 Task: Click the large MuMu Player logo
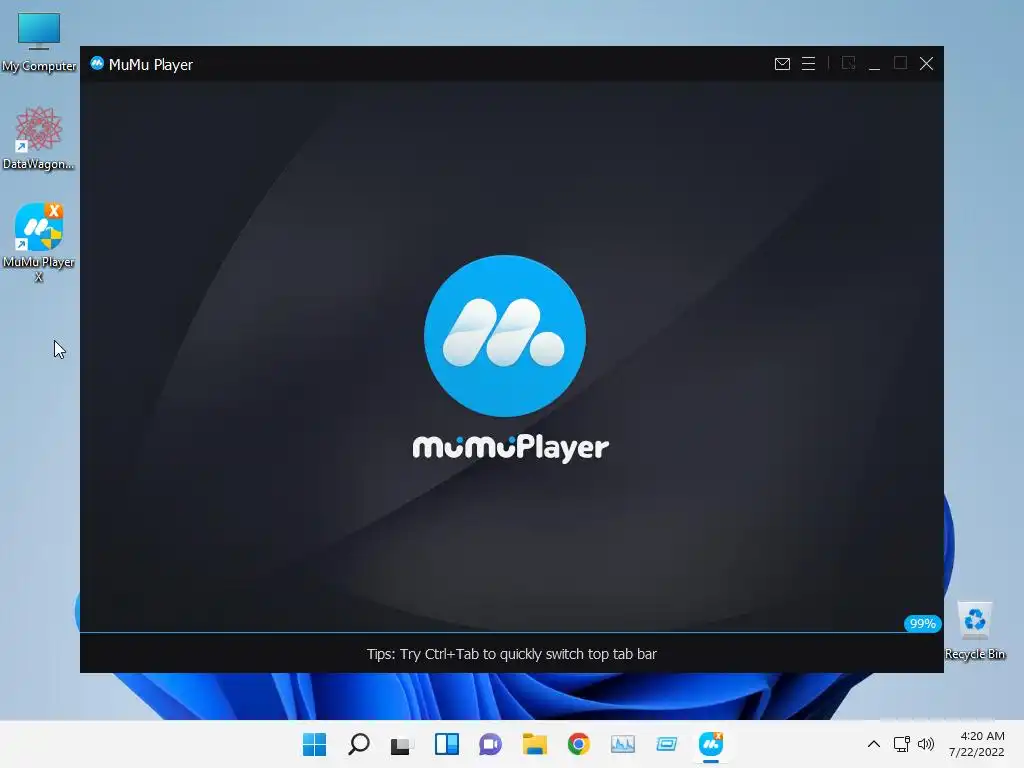pos(505,336)
